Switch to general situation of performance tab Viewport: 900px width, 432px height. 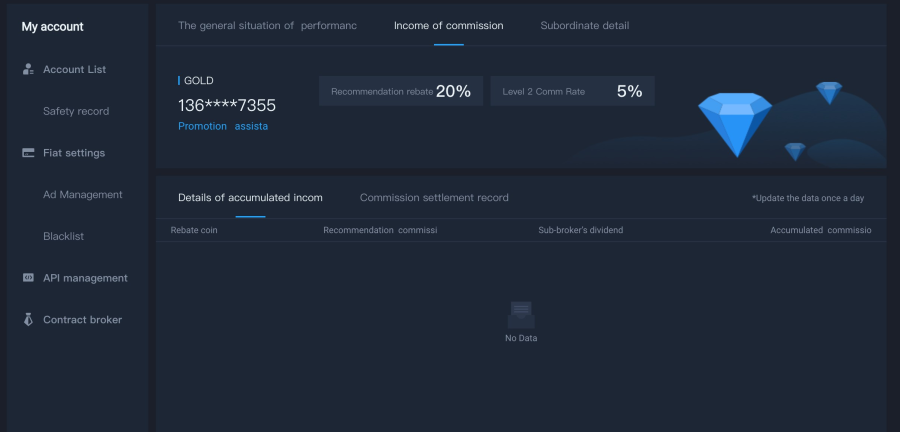(x=267, y=26)
